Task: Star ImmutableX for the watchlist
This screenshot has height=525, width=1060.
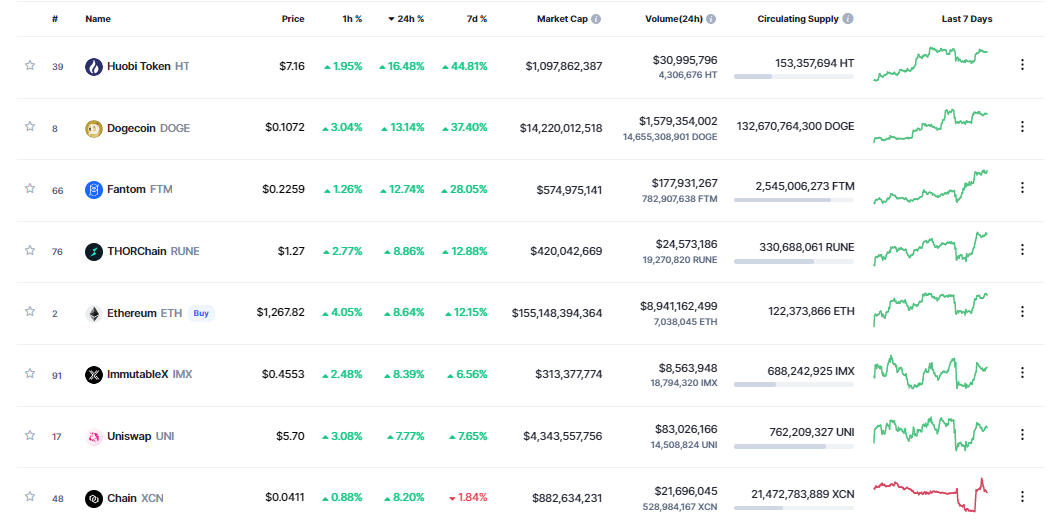Action: pos(30,373)
